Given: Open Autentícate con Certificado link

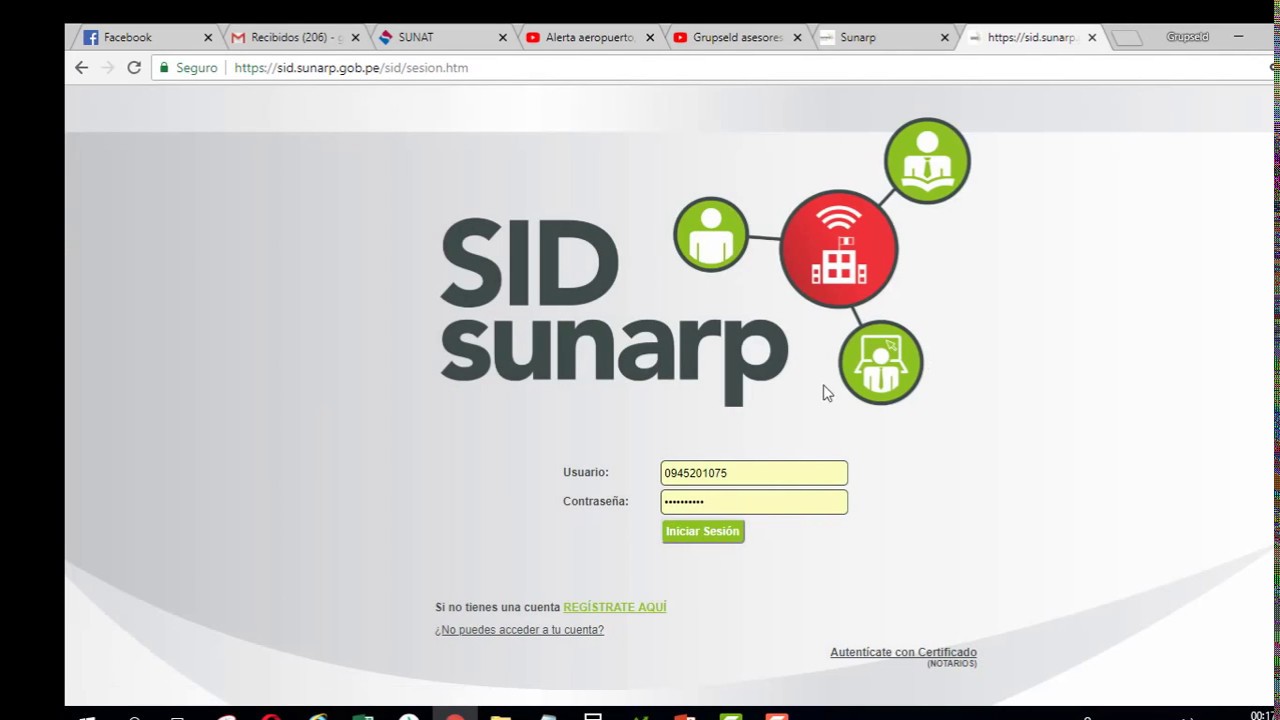Looking at the screenshot, I should point(903,652).
